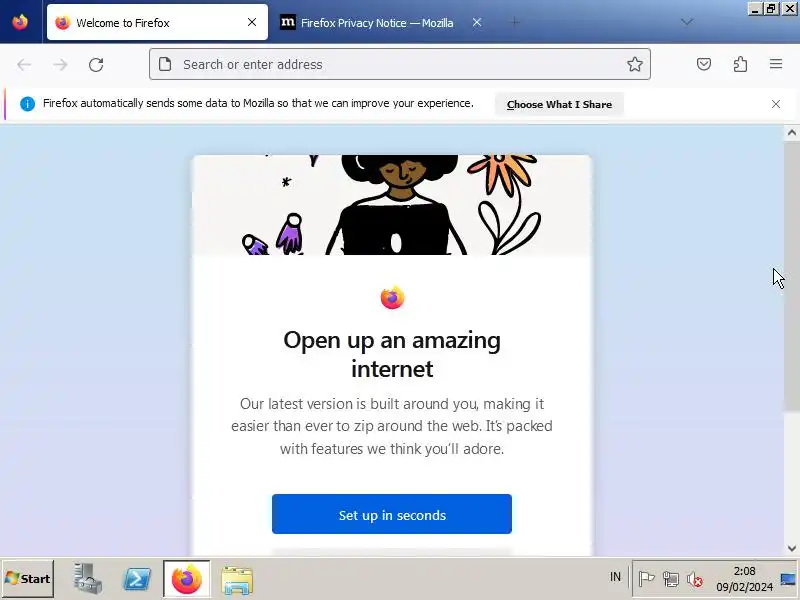800x600 pixels.
Task: Click the Firefox View icon
Action: click(x=20, y=22)
